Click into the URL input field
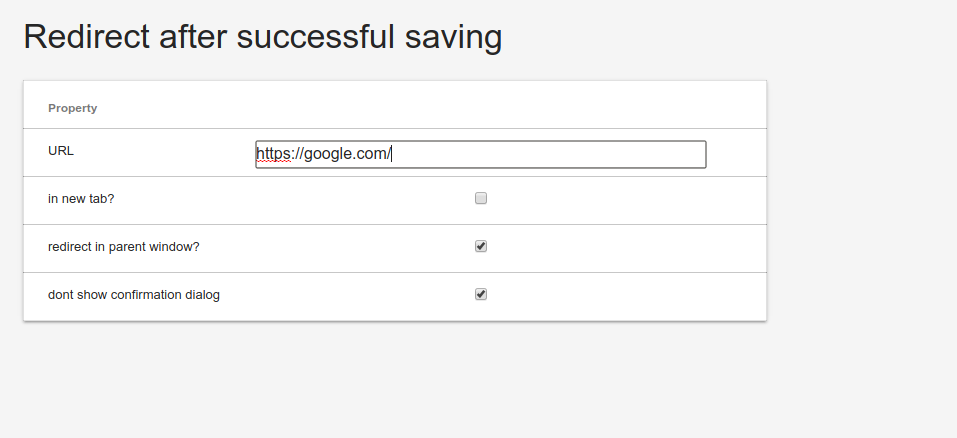The width and height of the screenshot is (957, 438). 480,154
